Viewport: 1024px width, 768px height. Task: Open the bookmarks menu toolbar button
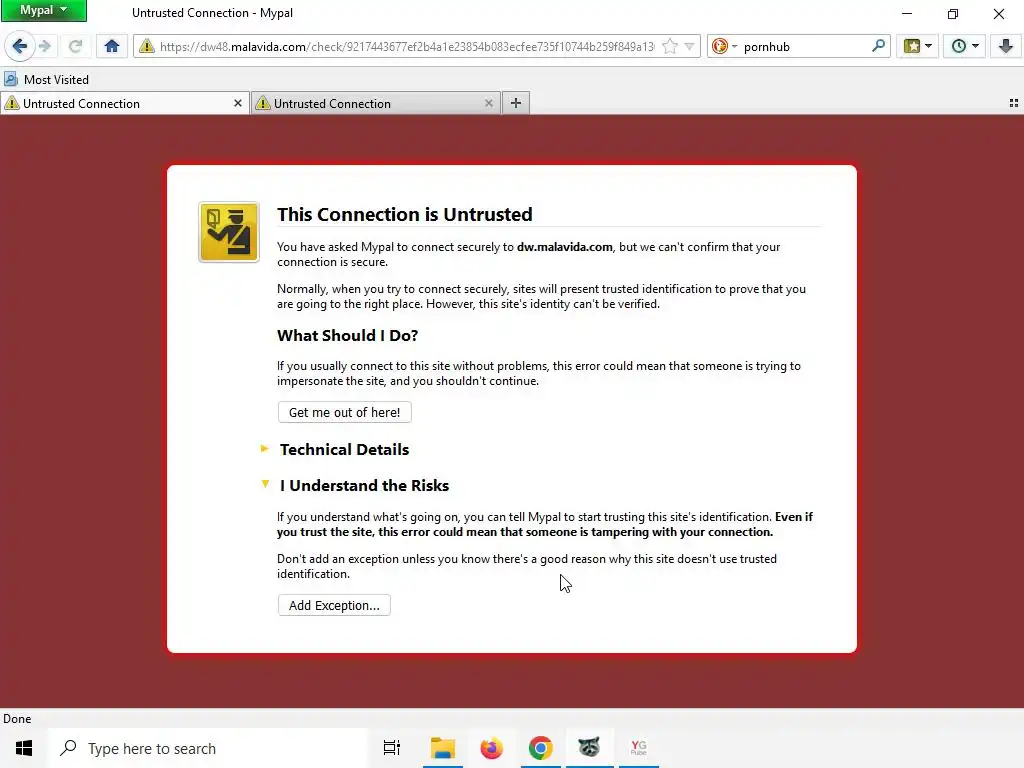912,46
